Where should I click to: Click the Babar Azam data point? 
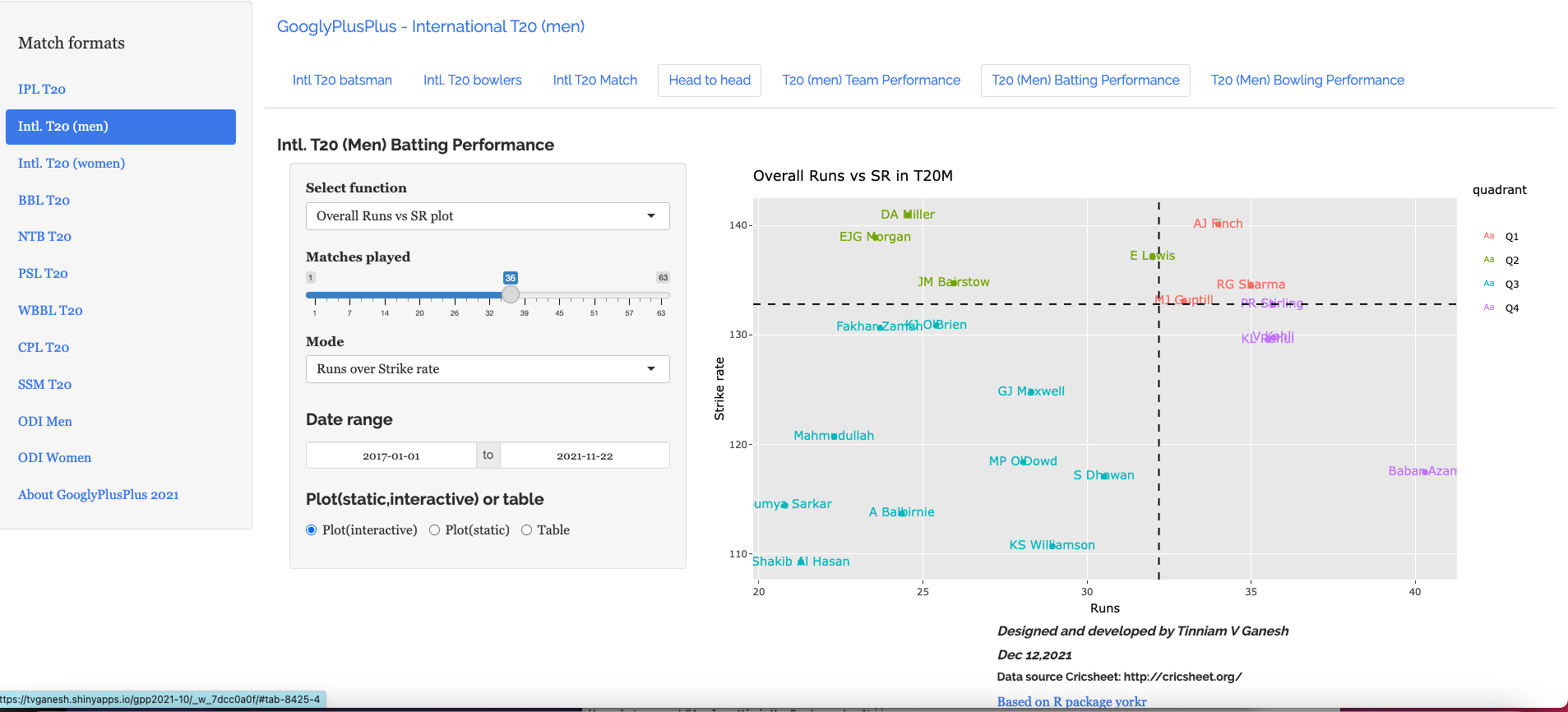coord(1424,472)
